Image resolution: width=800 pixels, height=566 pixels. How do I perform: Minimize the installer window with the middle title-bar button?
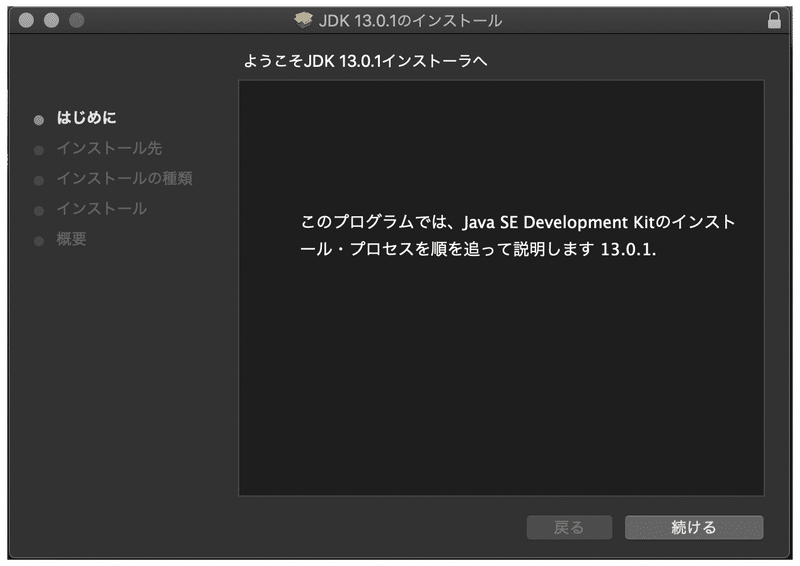[51, 20]
